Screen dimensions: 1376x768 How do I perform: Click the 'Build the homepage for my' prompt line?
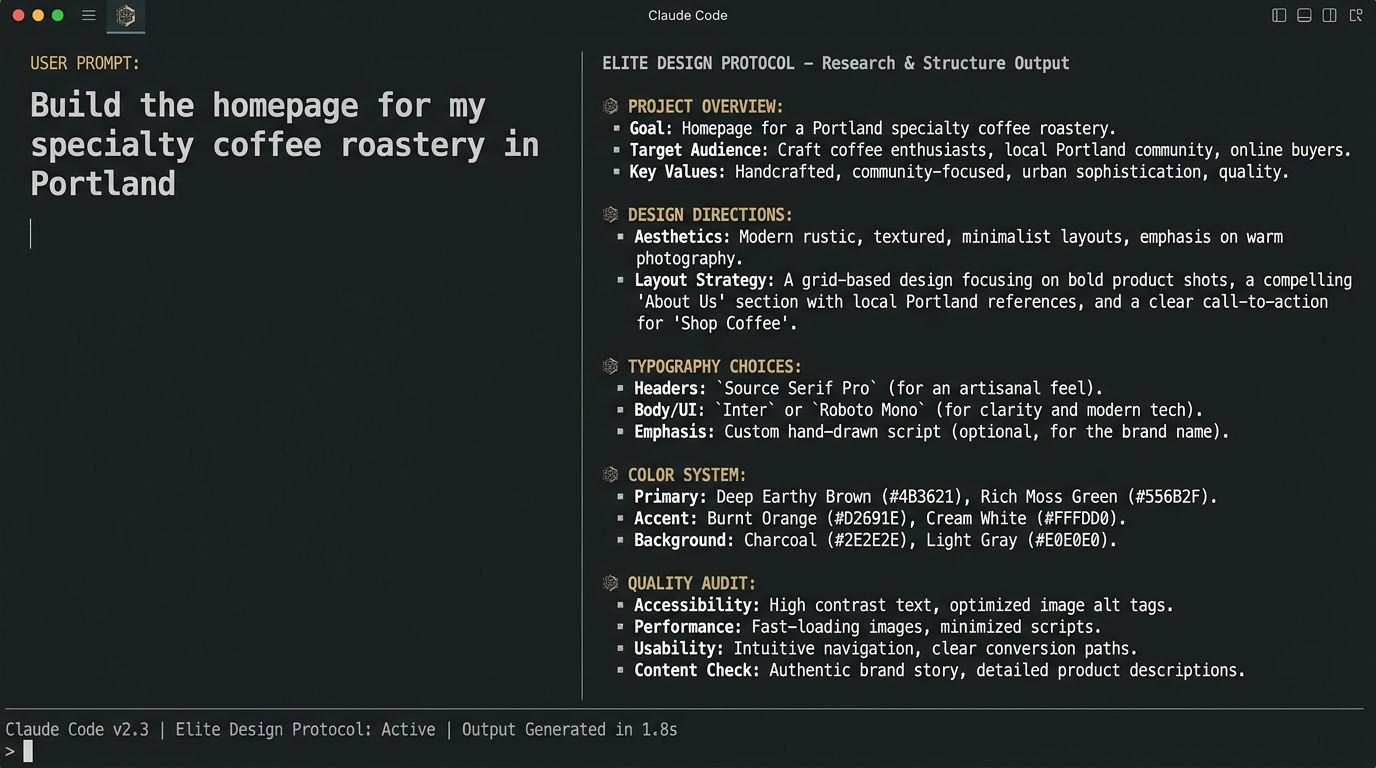pyautogui.click(x=258, y=105)
